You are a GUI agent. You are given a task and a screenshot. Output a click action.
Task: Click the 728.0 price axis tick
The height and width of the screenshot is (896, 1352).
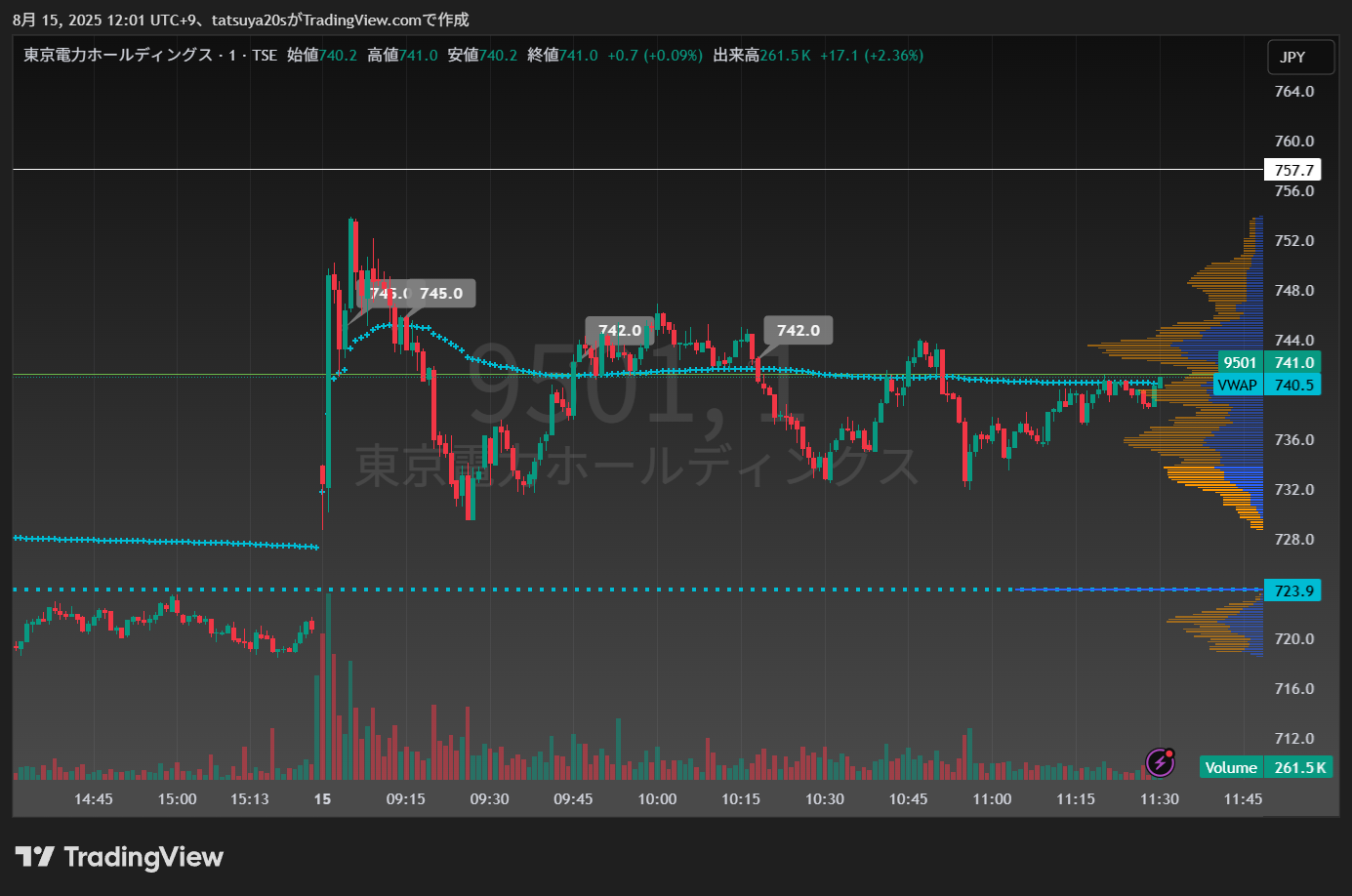1294,540
